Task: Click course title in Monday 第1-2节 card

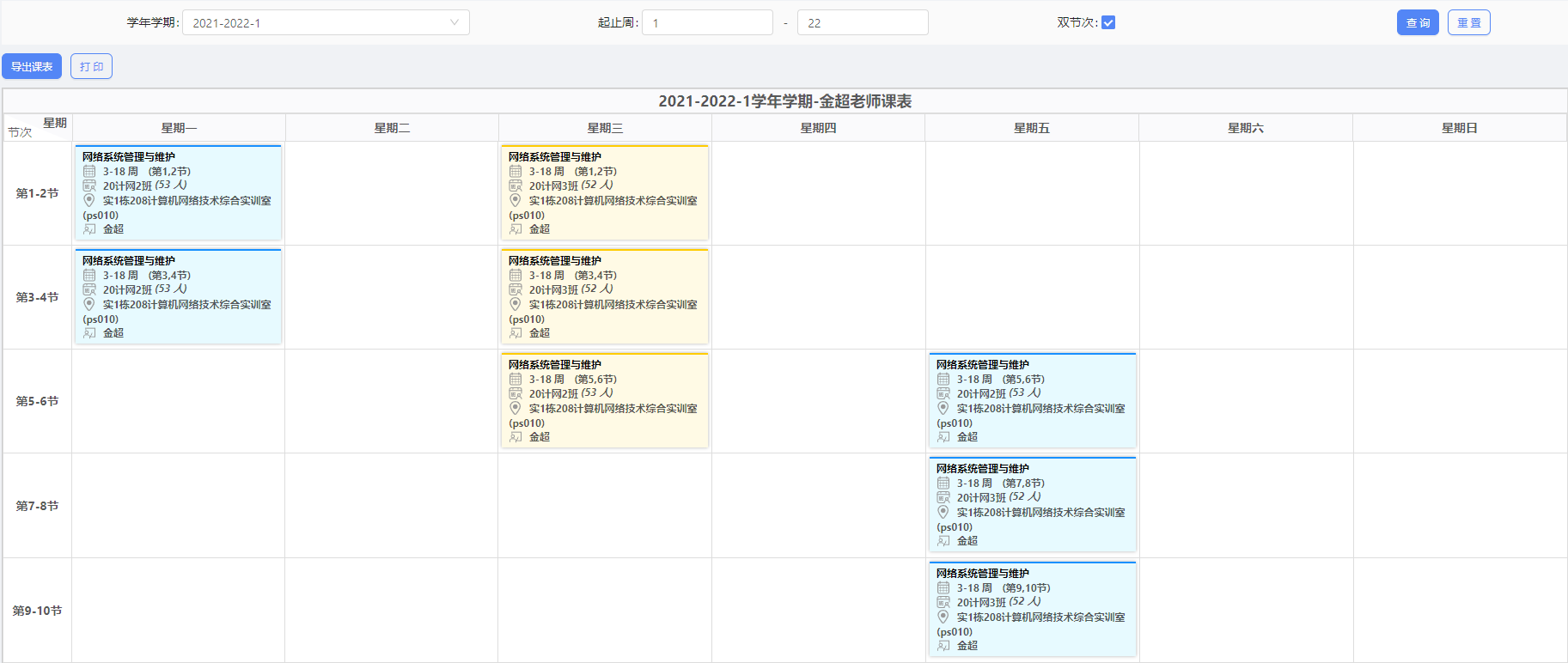Action: [129, 156]
